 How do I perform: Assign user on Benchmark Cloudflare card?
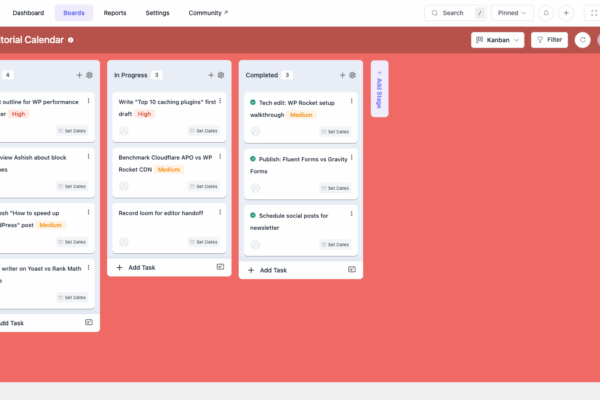(124, 186)
